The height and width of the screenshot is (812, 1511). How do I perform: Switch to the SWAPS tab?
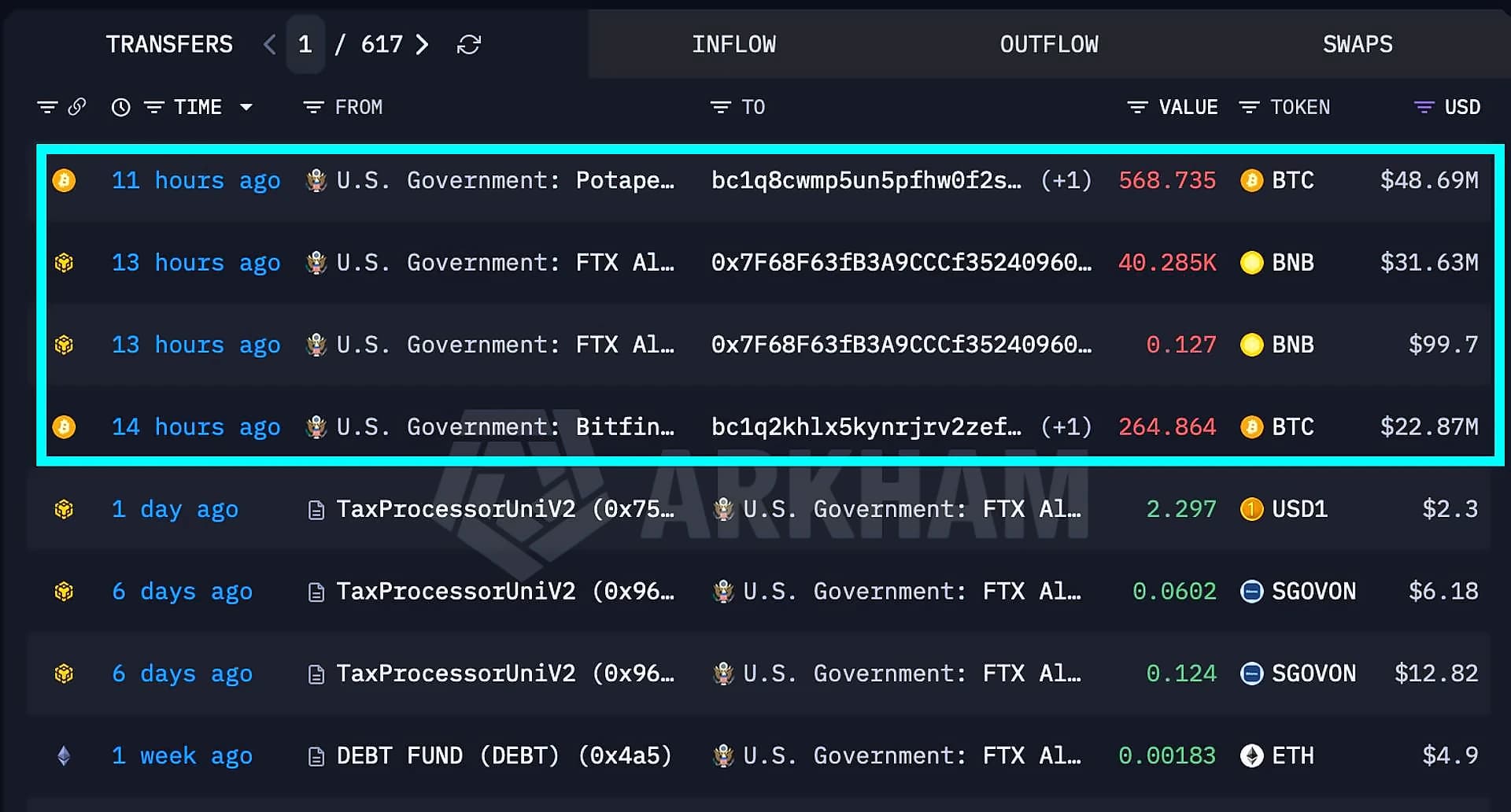[x=1358, y=45]
